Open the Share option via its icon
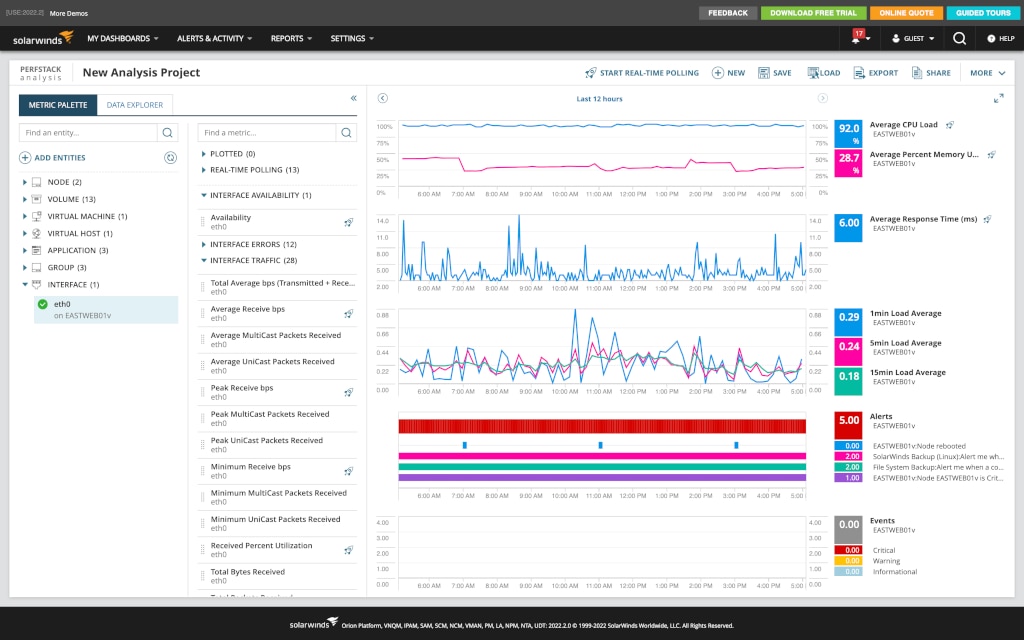The width and height of the screenshot is (1024, 640). coord(916,73)
